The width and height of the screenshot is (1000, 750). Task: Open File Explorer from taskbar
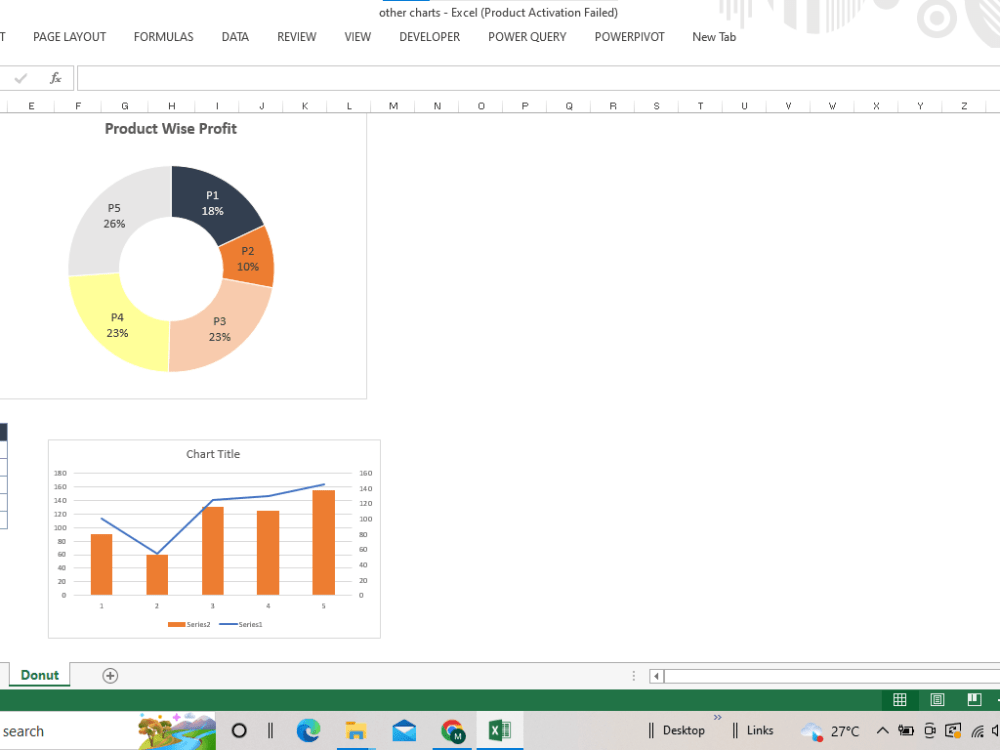[x=356, y=731]
